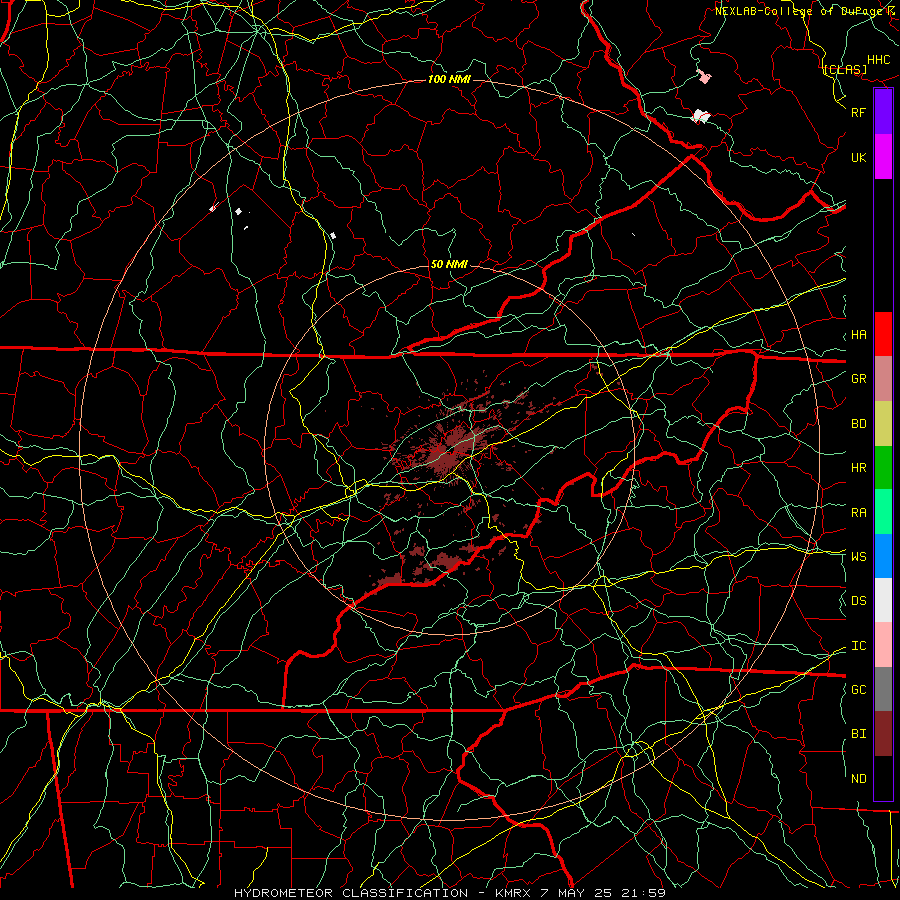Screen dimensions: 900x900
Task: Select the yellow BD legend swatch
Action: 883,424
